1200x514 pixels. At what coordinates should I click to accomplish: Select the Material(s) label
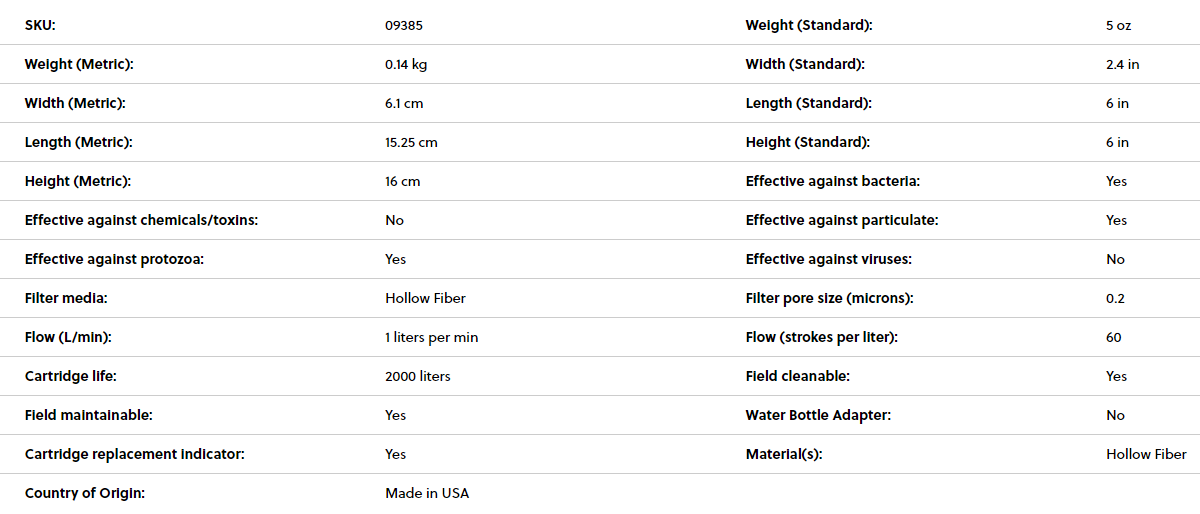pos(784,454)
